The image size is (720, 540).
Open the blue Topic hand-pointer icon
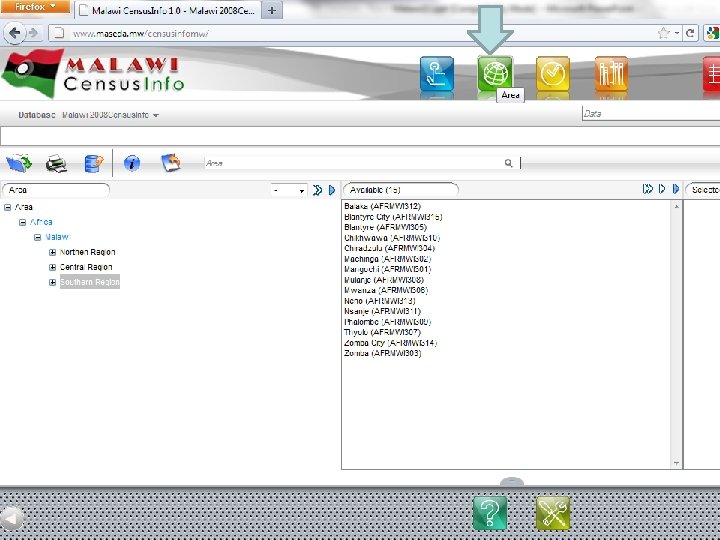point(437,73)
